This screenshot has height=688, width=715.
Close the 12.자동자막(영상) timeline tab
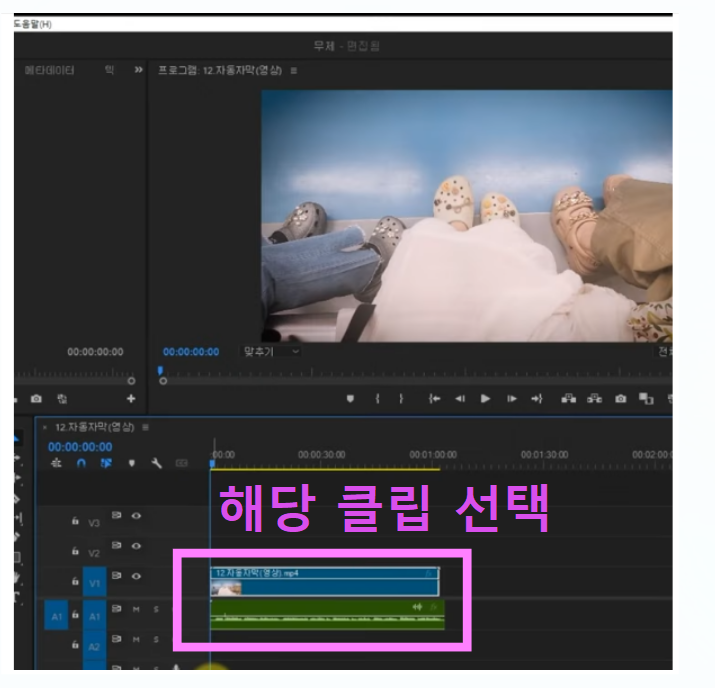pyautogui.click(x=45, y=428)
